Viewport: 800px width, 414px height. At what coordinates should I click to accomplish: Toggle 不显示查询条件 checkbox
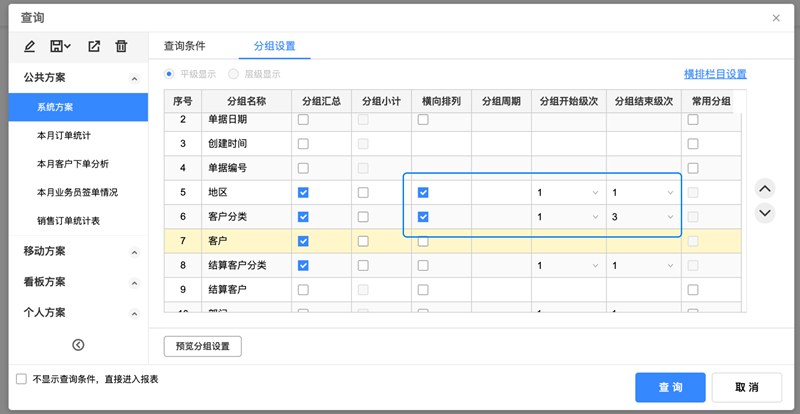22,380
